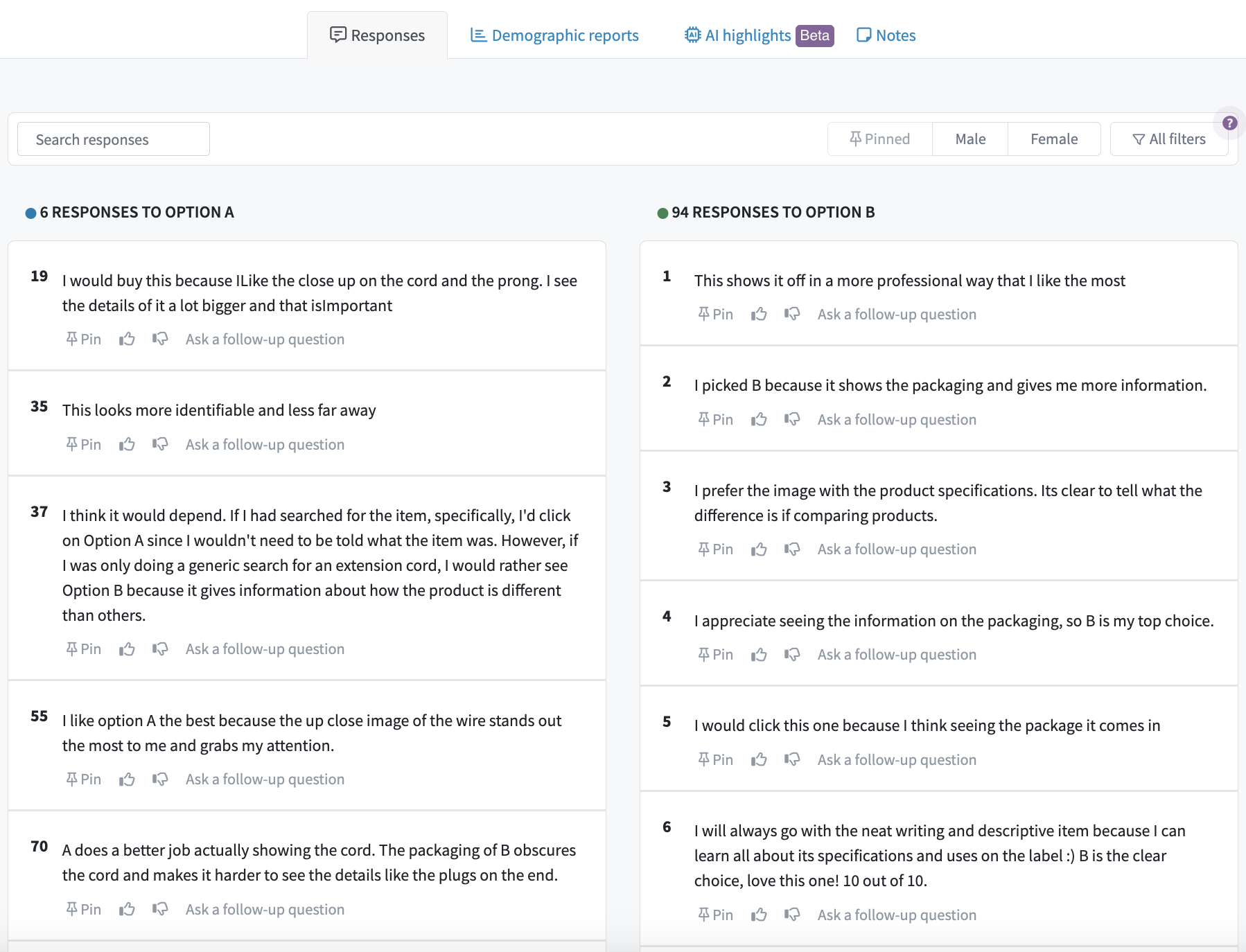
Task: Click the Search responses input field
Action: coord(114,139)
